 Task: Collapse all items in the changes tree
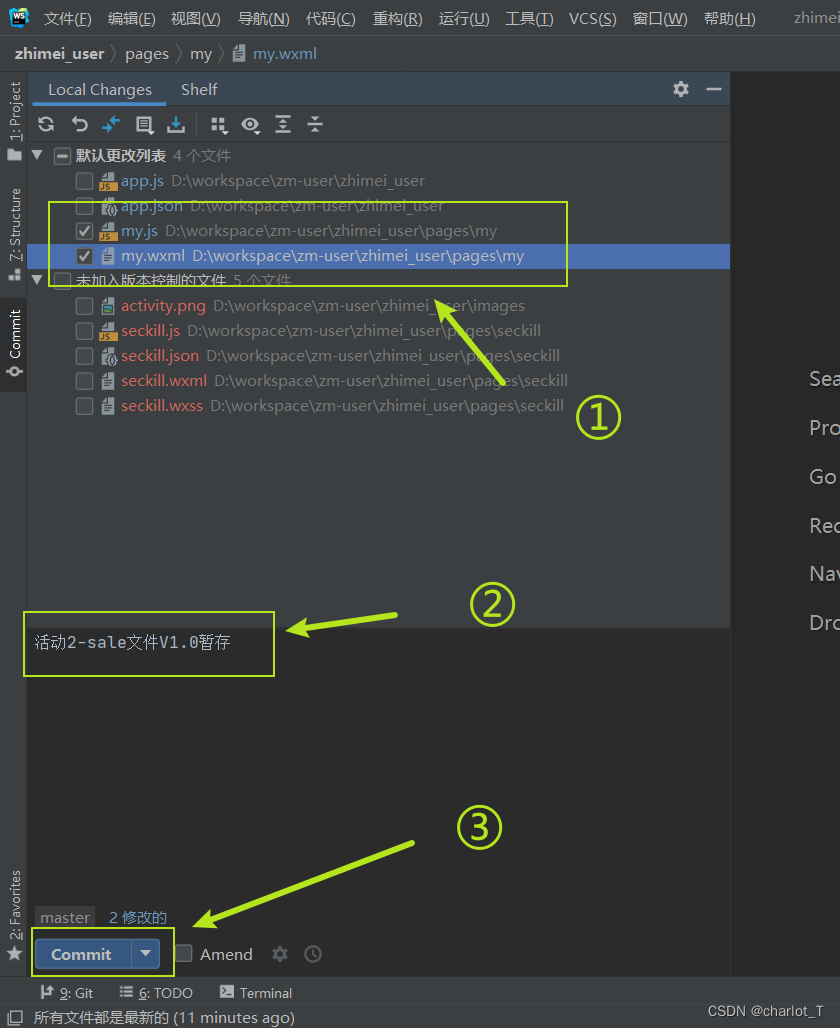(314, 124)
